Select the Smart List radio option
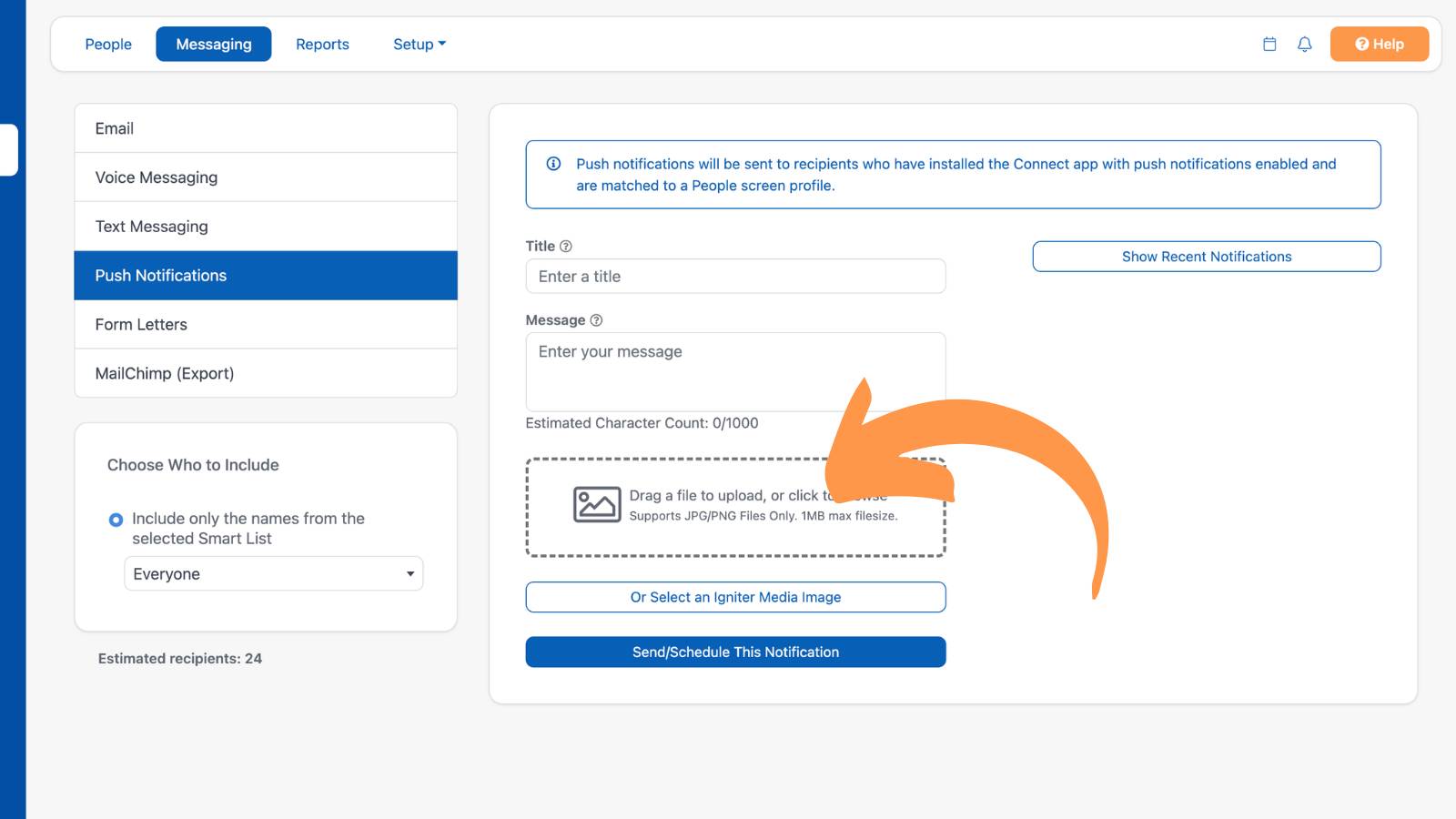Image resolution: width=1456 pixels, height=819 pixels. (116, 520)
